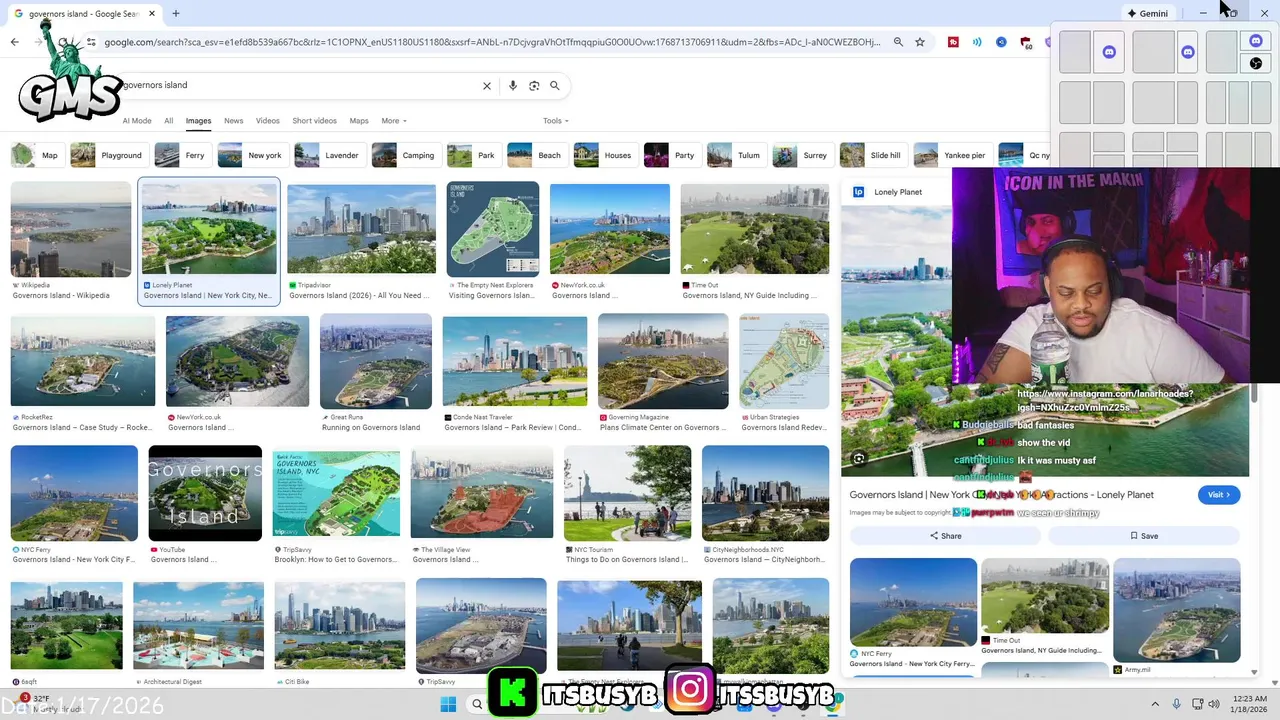Open NYC Ferry related image in preview panel

click(913, 602)
